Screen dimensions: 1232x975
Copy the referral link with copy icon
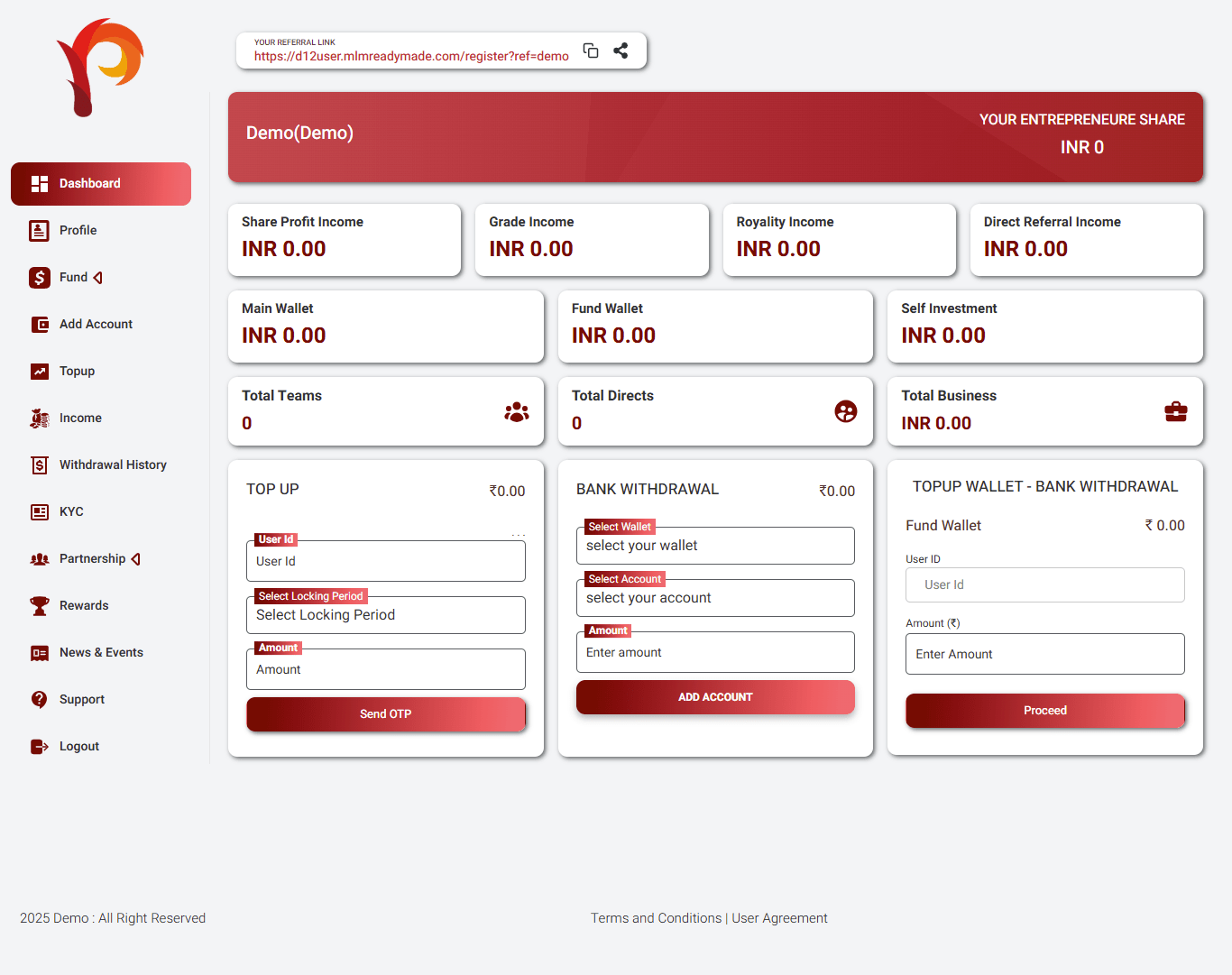coord(591,51)
